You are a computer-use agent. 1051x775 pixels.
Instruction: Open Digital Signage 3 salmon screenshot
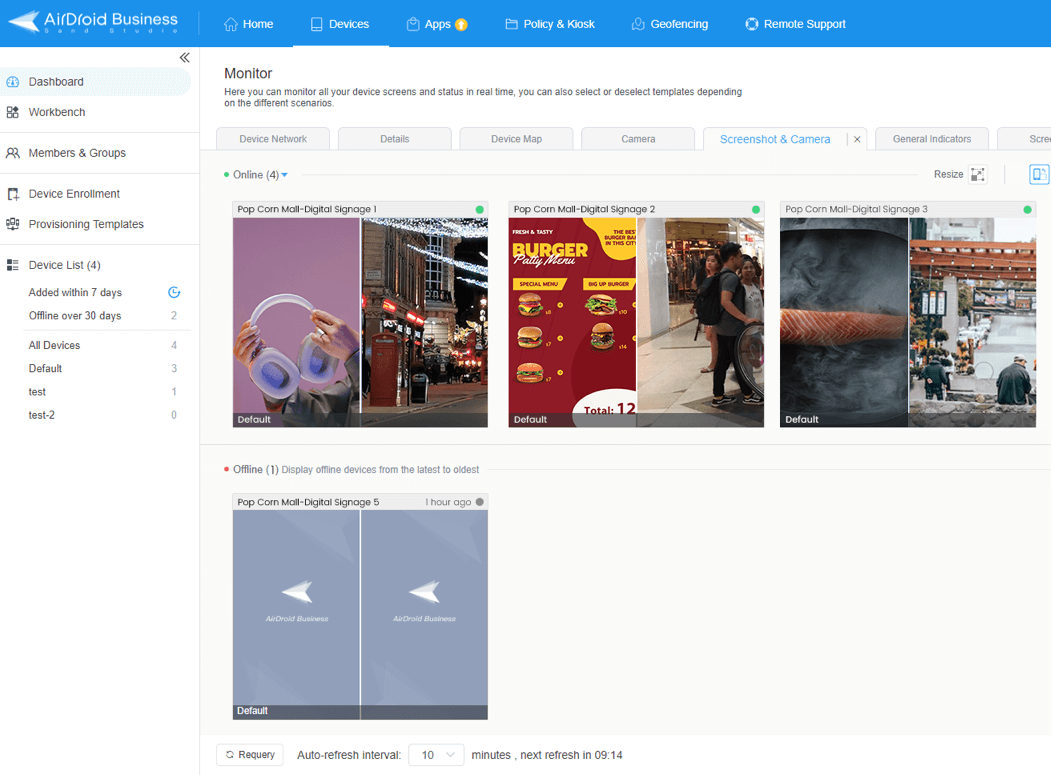[x=844, y=322]
